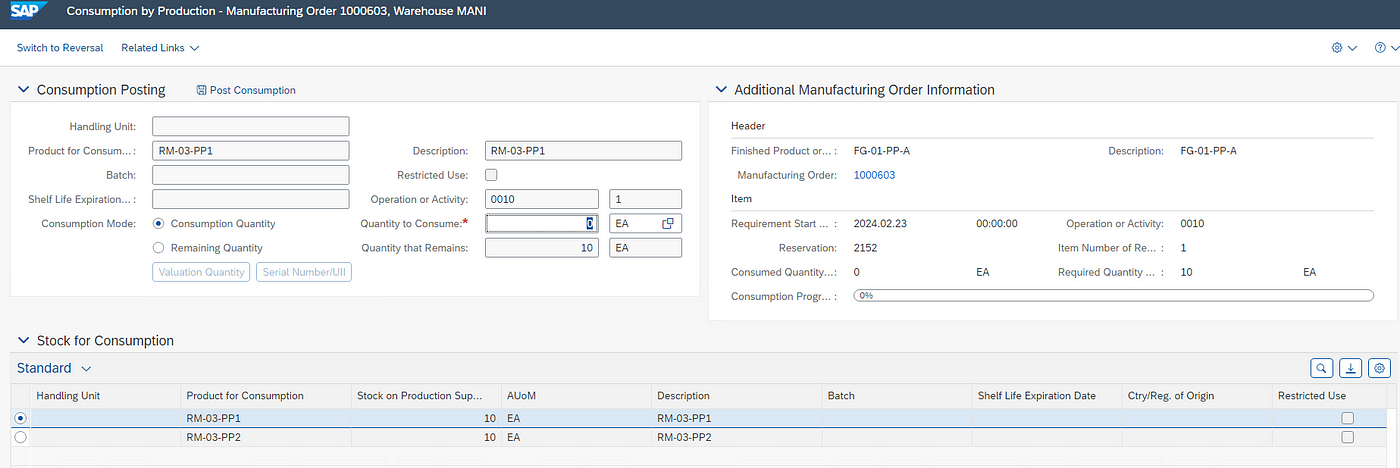
Task: Toggle Restricted Use checkbox for RM-03-PP1 row
Action: coord(1347,418)
